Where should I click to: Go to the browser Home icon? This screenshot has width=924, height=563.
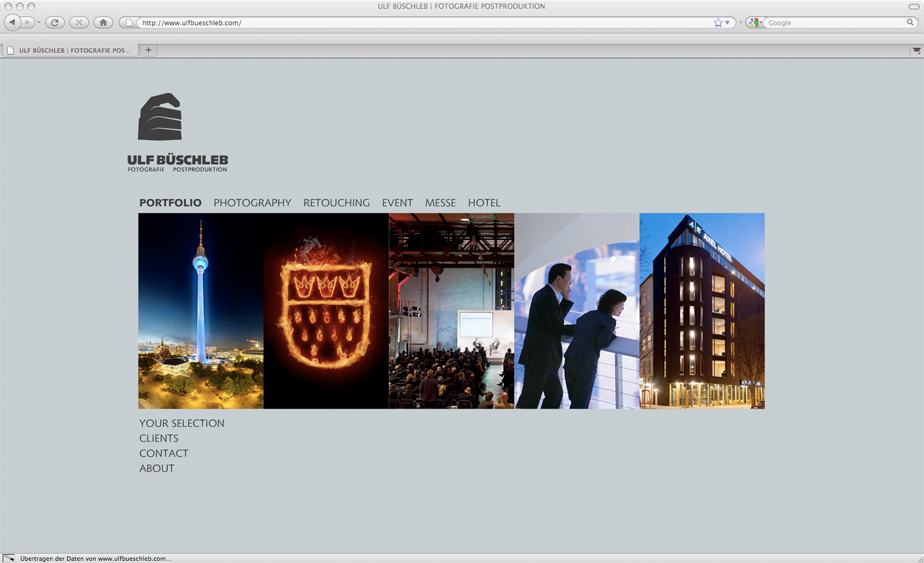point(103,22)
